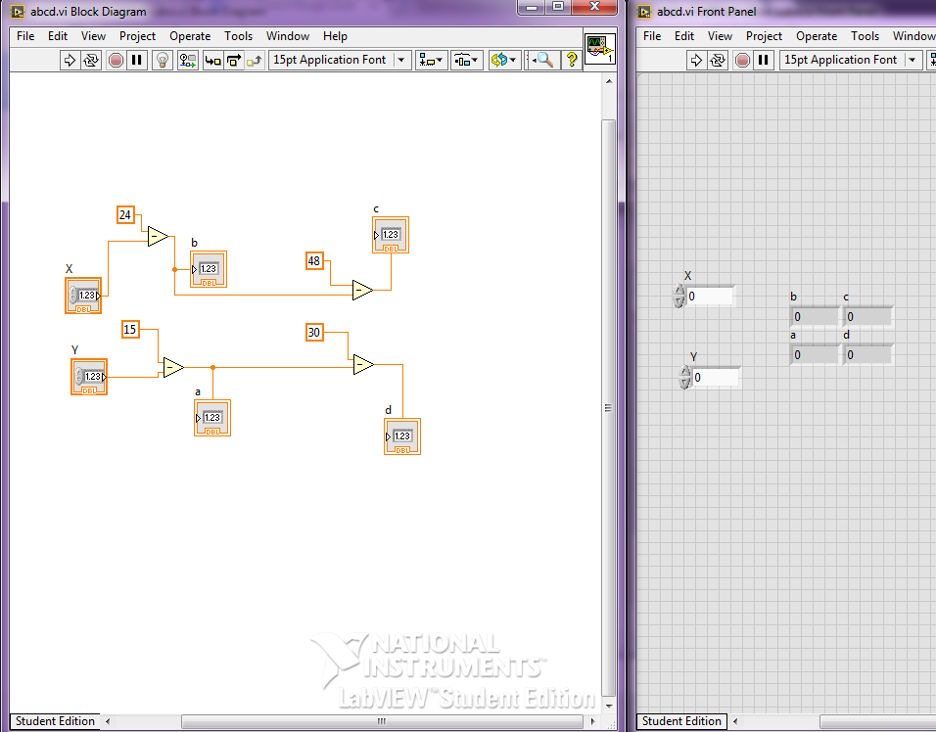Open Operate menu in Block Diagram window

click(190, 36)
